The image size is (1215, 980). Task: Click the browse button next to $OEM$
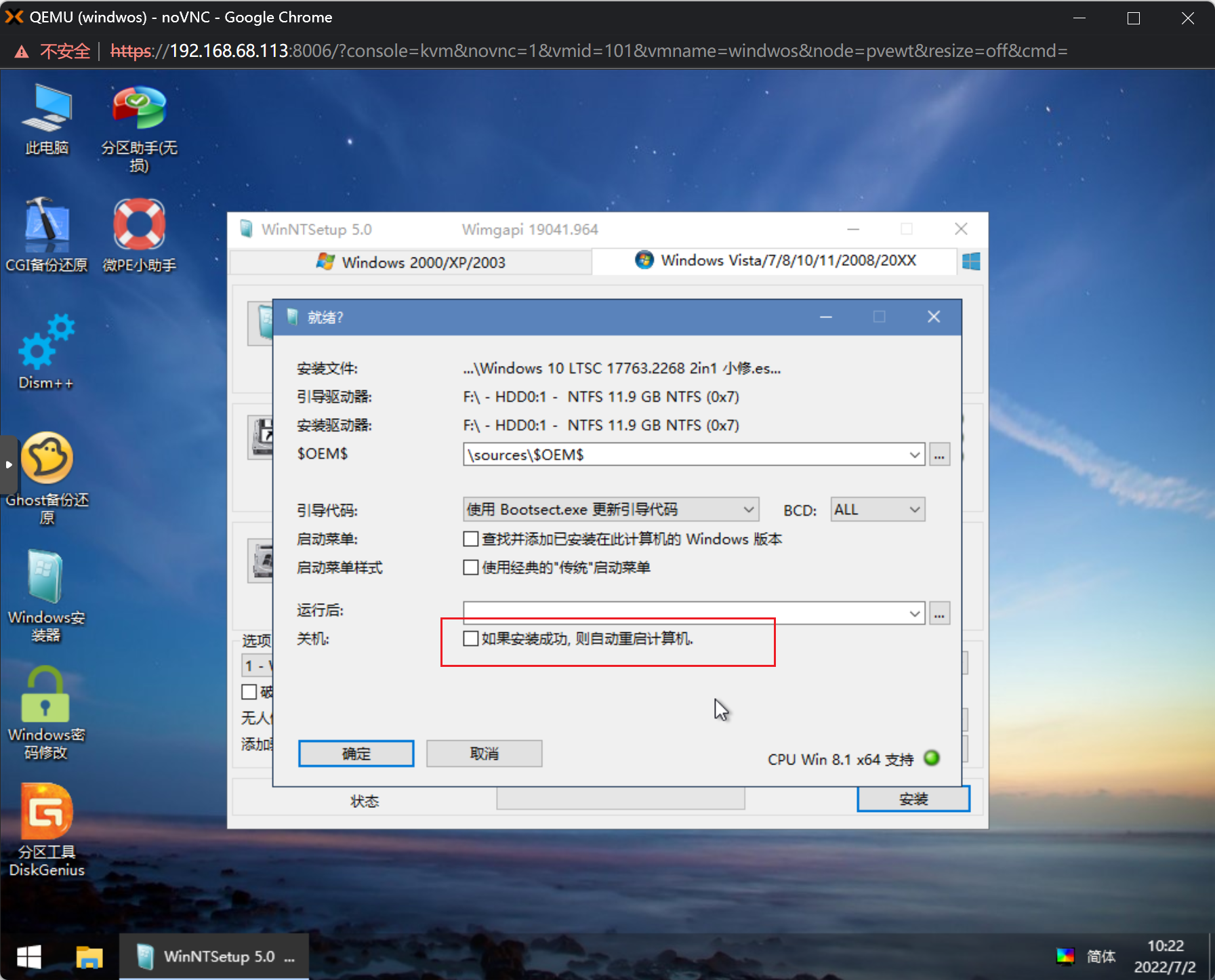pos(939,455)
